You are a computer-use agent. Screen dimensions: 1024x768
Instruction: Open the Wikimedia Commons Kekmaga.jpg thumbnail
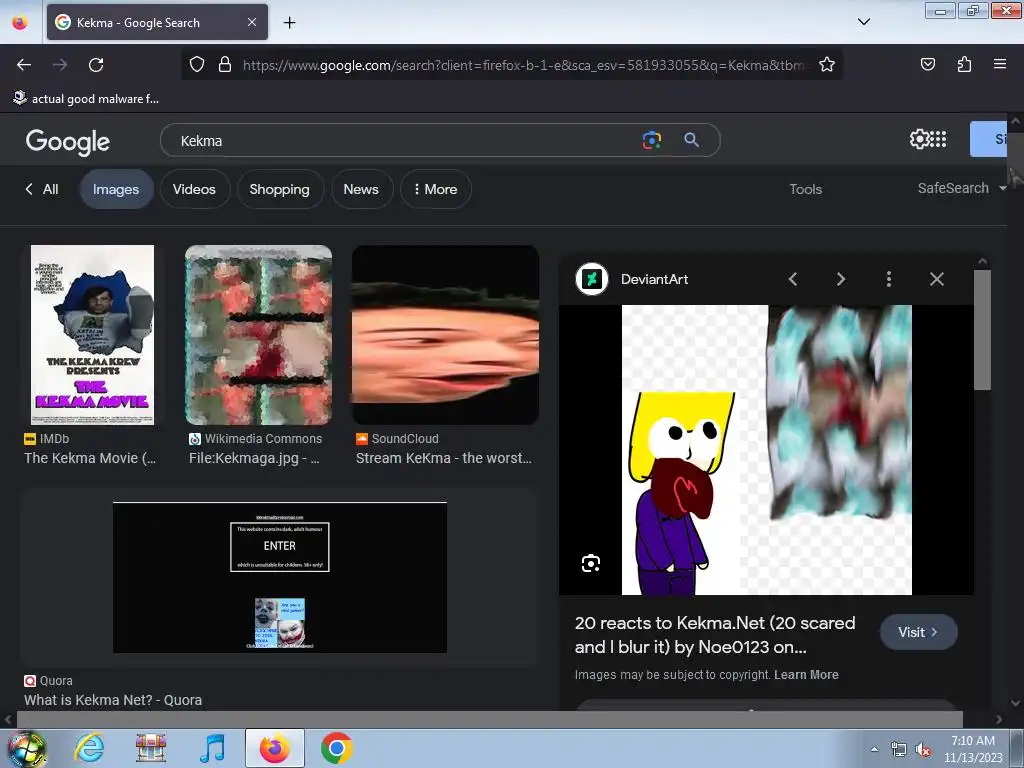click(259, 335)
